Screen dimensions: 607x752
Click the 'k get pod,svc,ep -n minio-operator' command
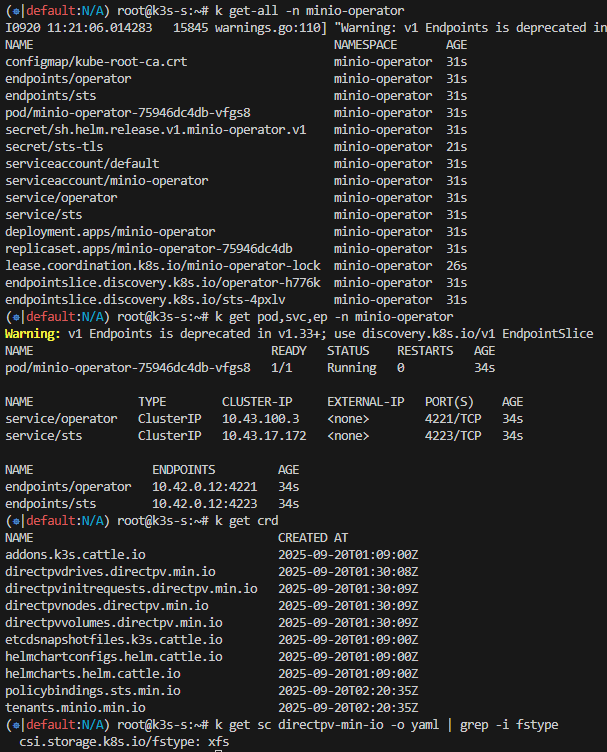334,317
